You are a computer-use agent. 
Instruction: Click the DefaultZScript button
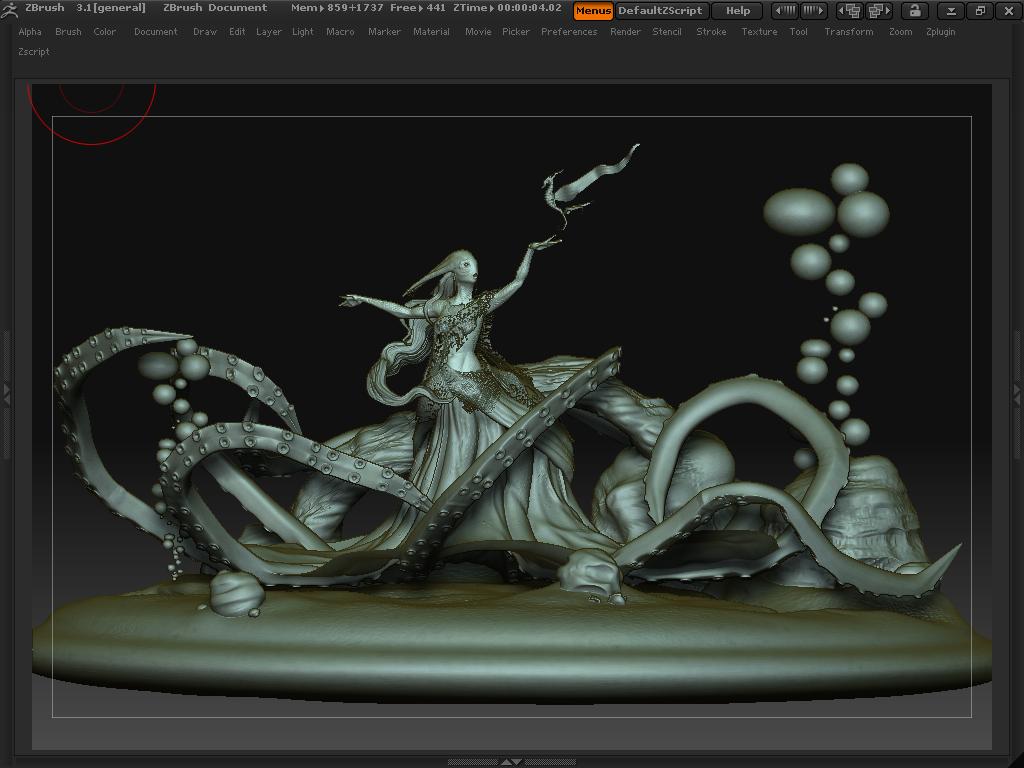pos(660,10)
